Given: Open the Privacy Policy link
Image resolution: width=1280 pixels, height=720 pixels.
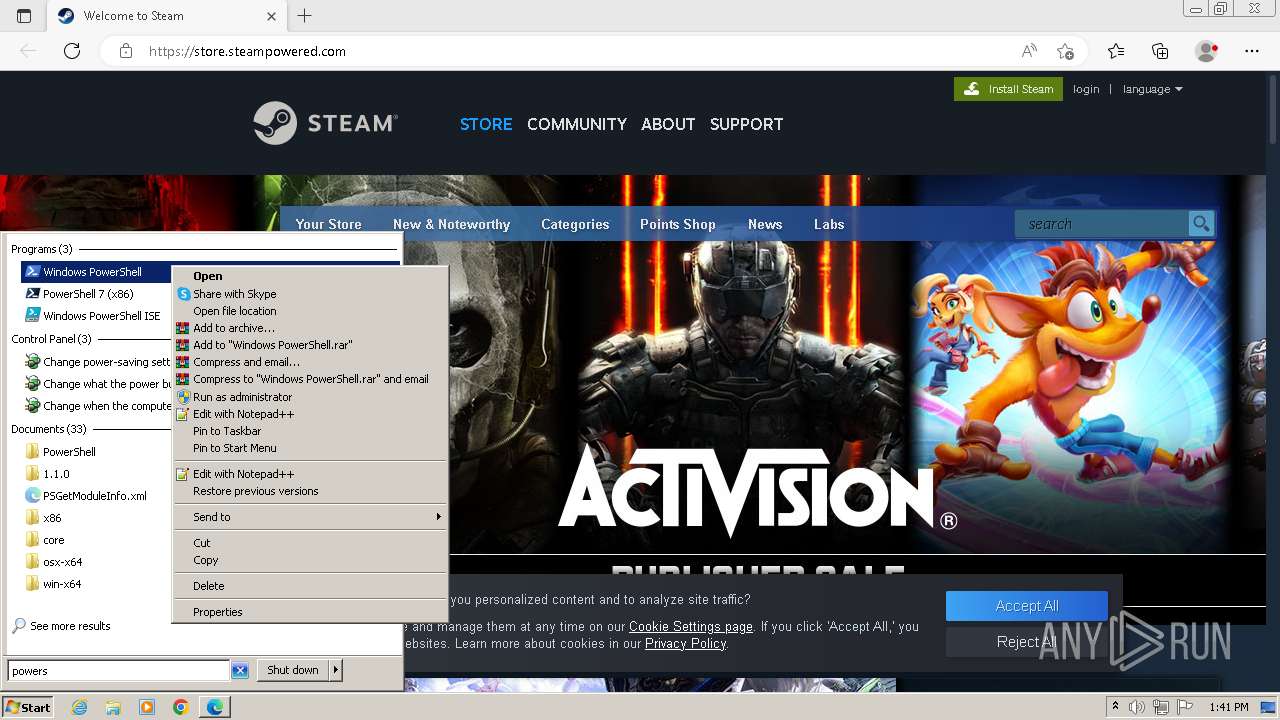Looking at the screenshot, I should pyautogui.click(x=685, y=644).
